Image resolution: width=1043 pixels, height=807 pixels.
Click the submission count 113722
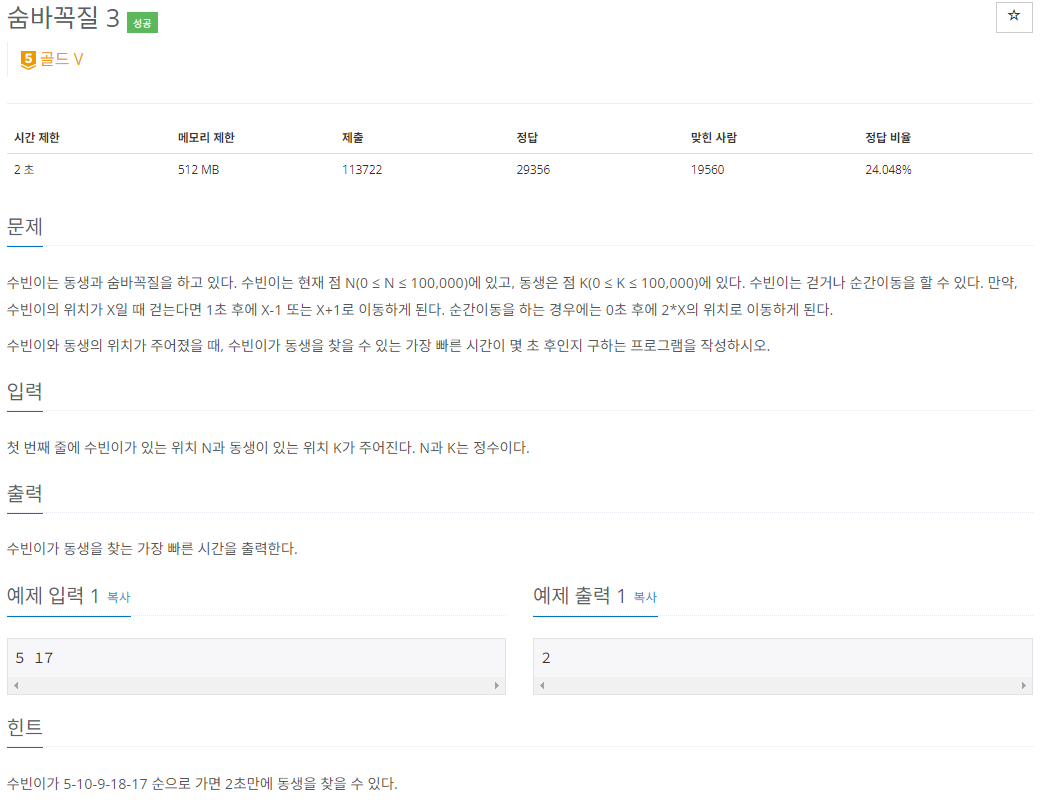[362, 169]
